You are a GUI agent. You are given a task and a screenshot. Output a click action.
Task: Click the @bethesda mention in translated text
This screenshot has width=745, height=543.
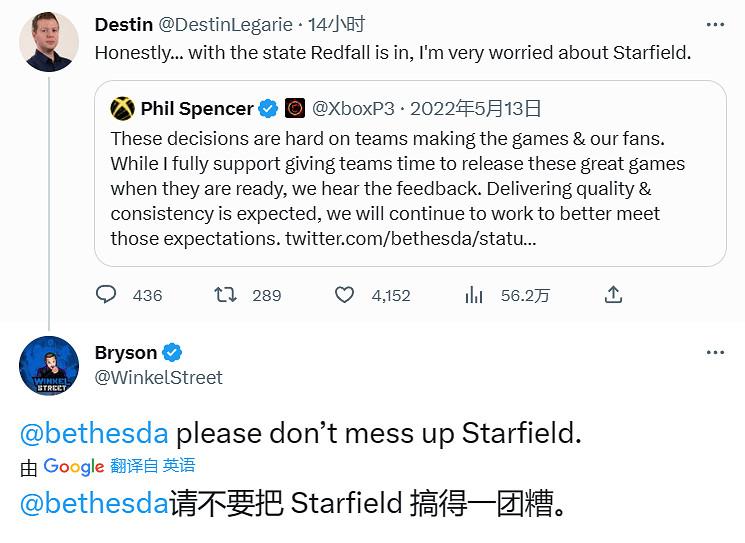[x=94, y=503]
